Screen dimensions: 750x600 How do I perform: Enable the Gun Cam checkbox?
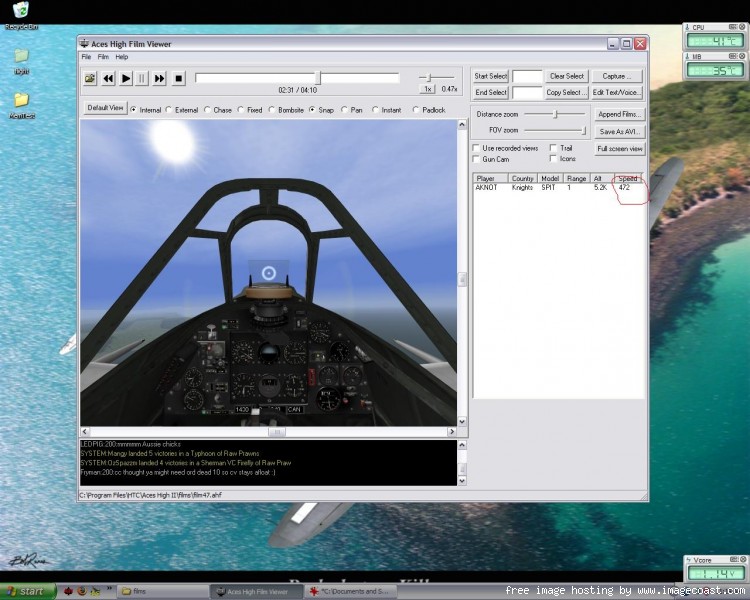click(476, 159)
